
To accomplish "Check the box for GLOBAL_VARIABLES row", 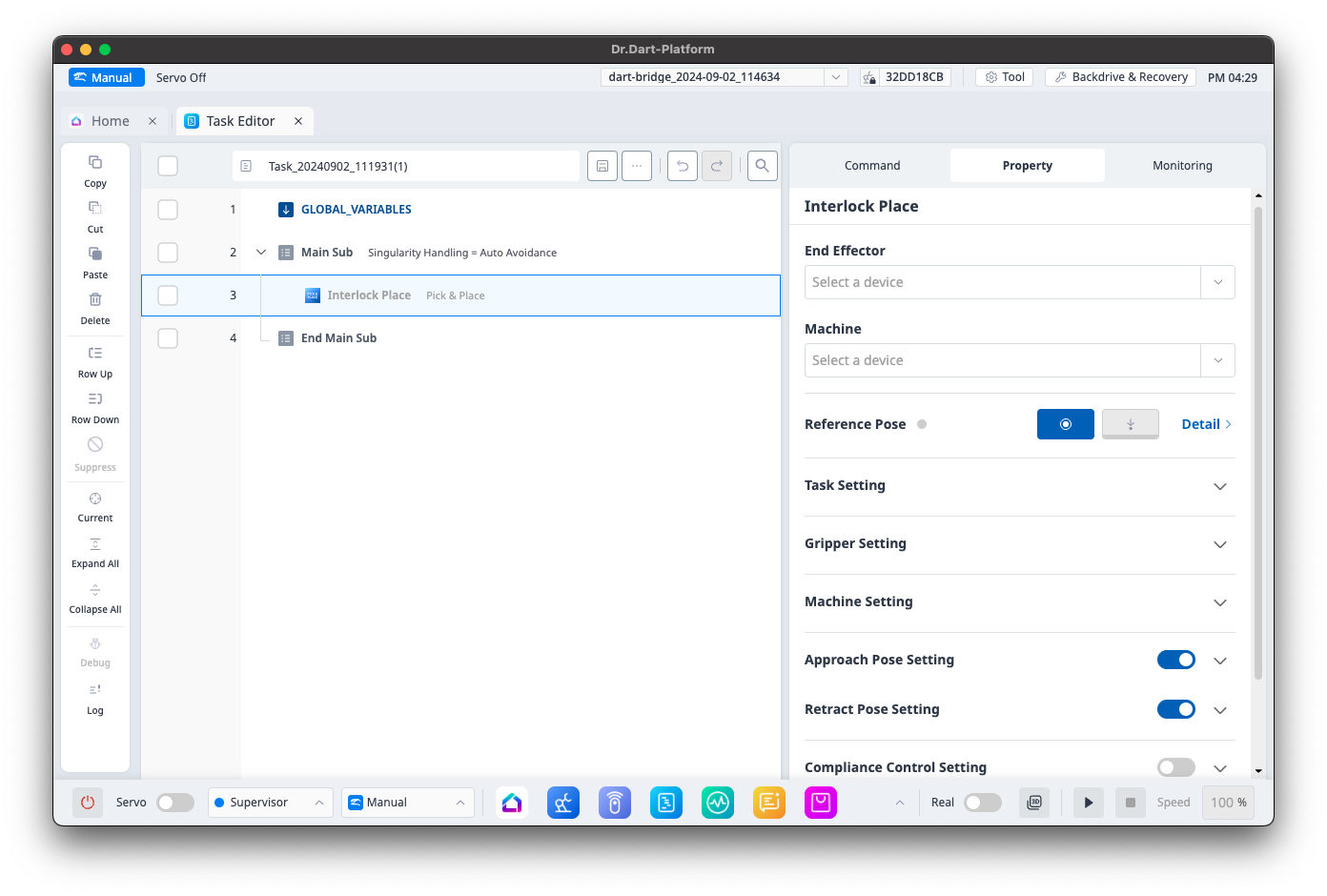I will (168, 210).
